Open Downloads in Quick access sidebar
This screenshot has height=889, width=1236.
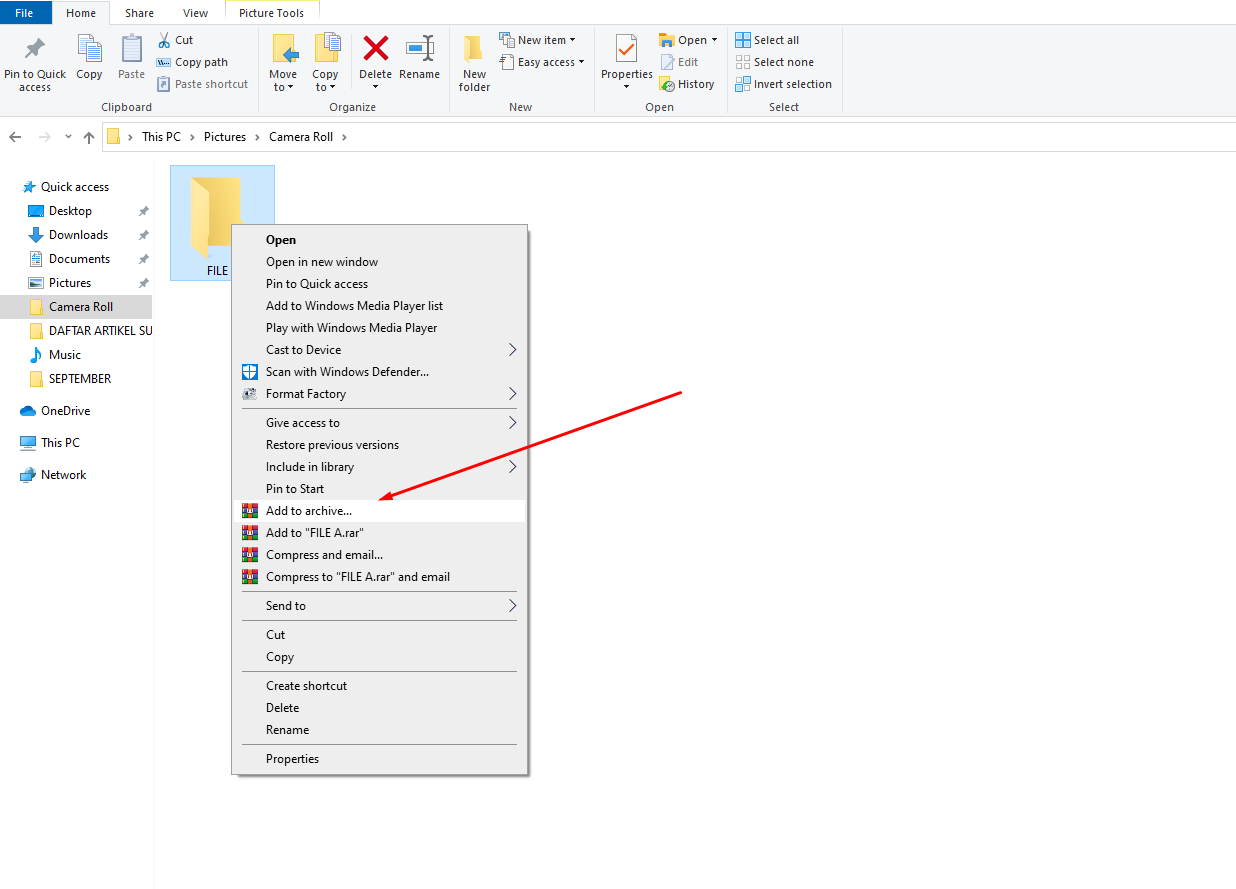(x=78, y=235)
